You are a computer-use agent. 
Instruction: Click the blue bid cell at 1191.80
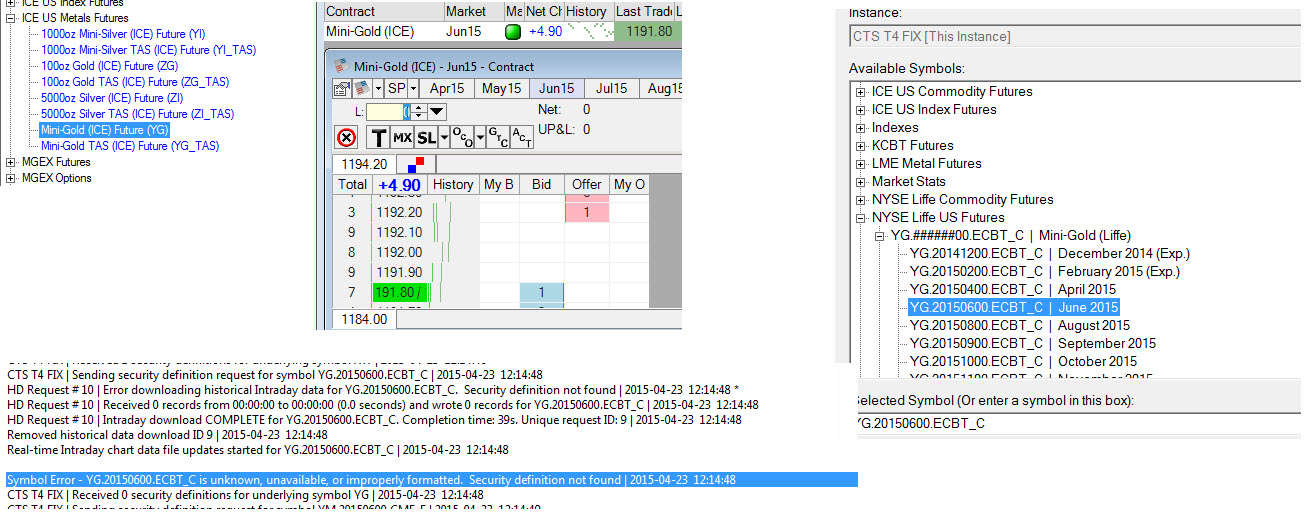[542, 292]
